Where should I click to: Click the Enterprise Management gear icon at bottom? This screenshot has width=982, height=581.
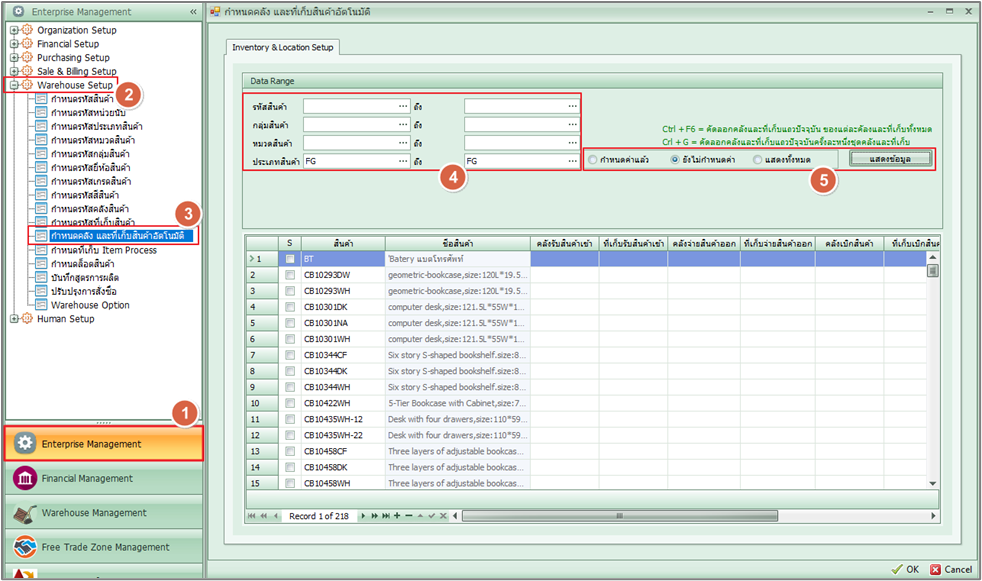click(x=25, y=444)
